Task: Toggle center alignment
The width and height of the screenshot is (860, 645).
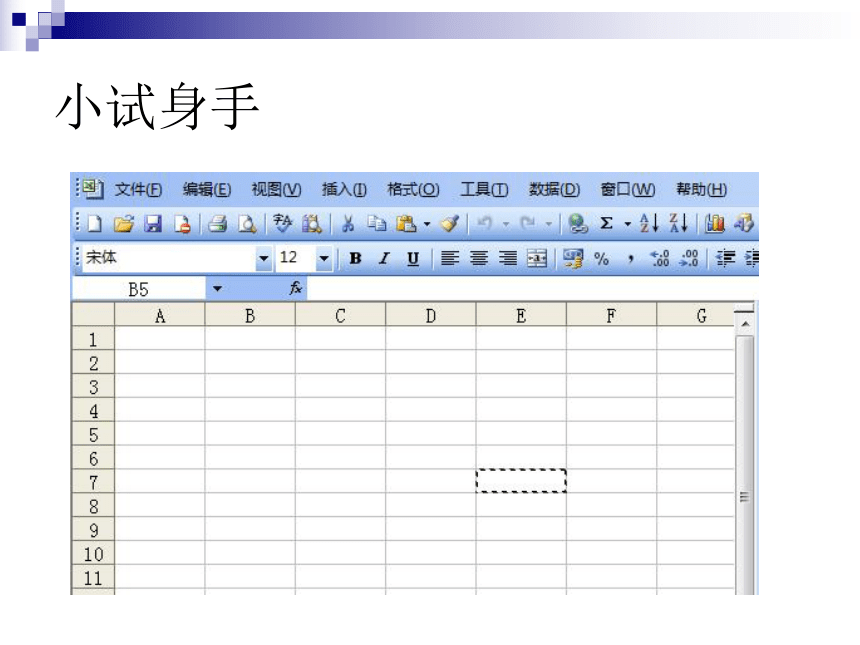Action: tap(479, 258)
